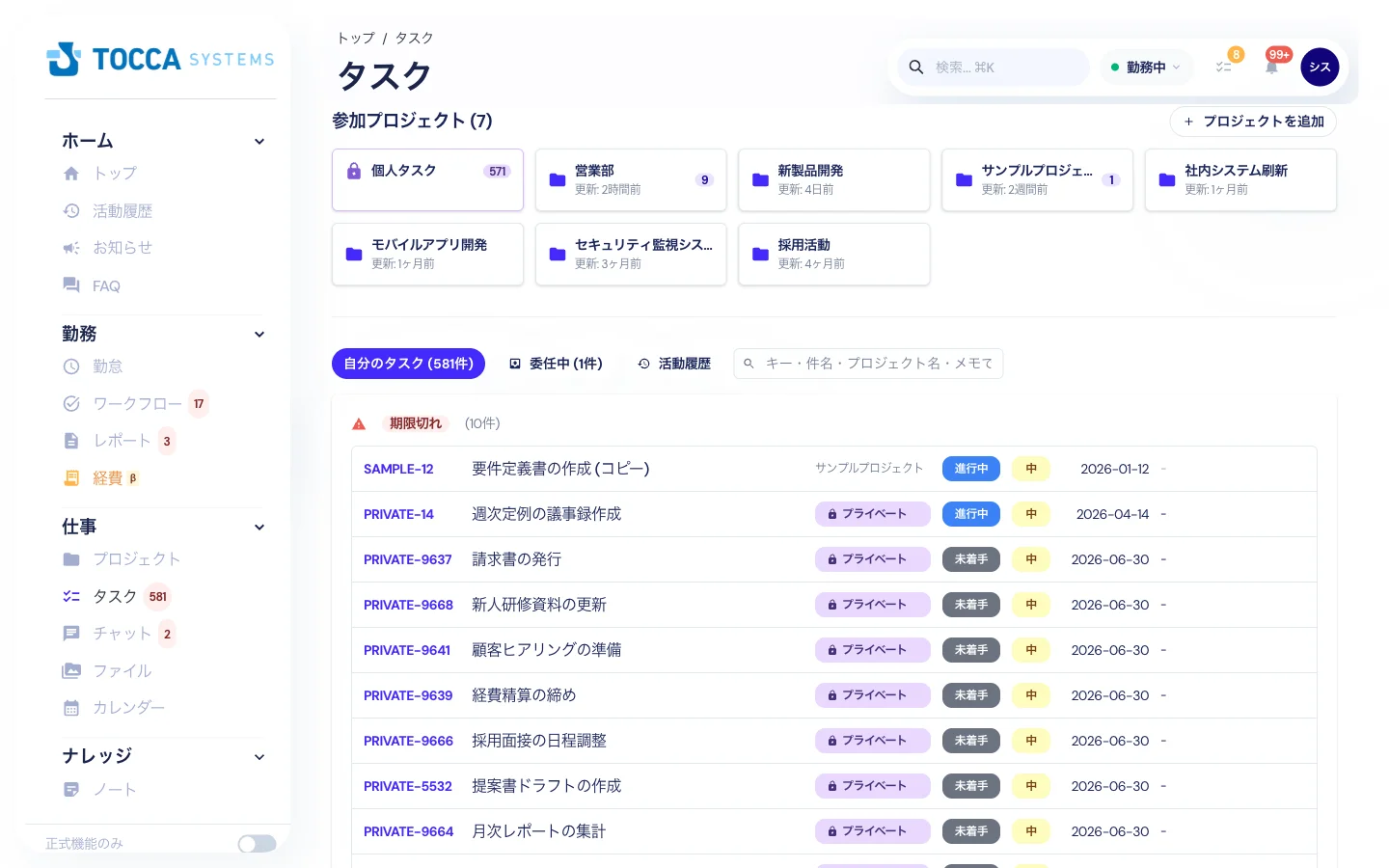Click the 未着手 badge in PRIVATE-9637 row
Image resolution: width=1389 pixels, height=868 pixels.
pyautogui.click(x=971, y=559)
